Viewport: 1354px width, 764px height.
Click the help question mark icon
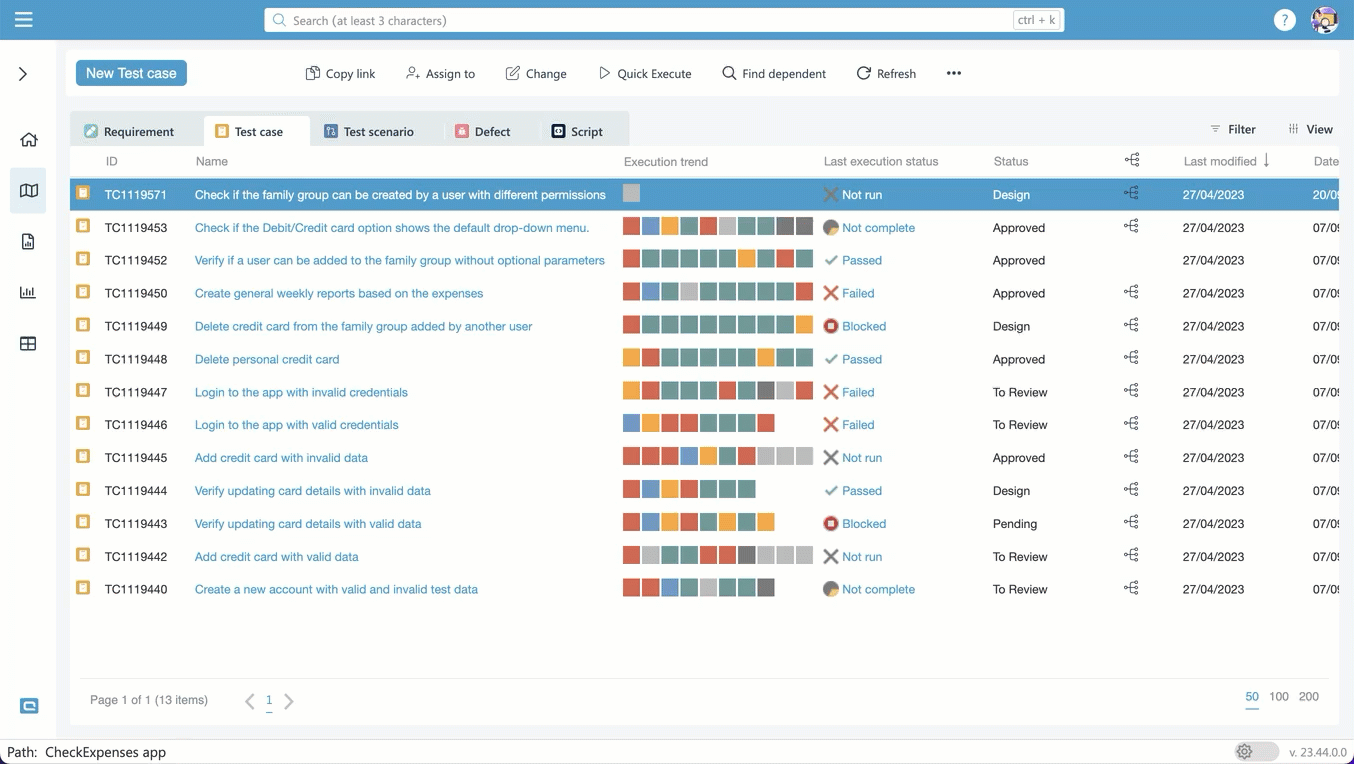point(1284,20)
